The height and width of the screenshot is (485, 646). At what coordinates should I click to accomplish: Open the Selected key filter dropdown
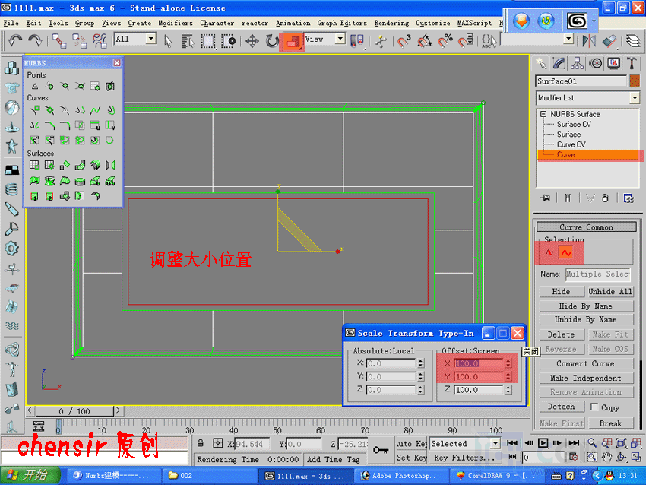tap(496, 443)
